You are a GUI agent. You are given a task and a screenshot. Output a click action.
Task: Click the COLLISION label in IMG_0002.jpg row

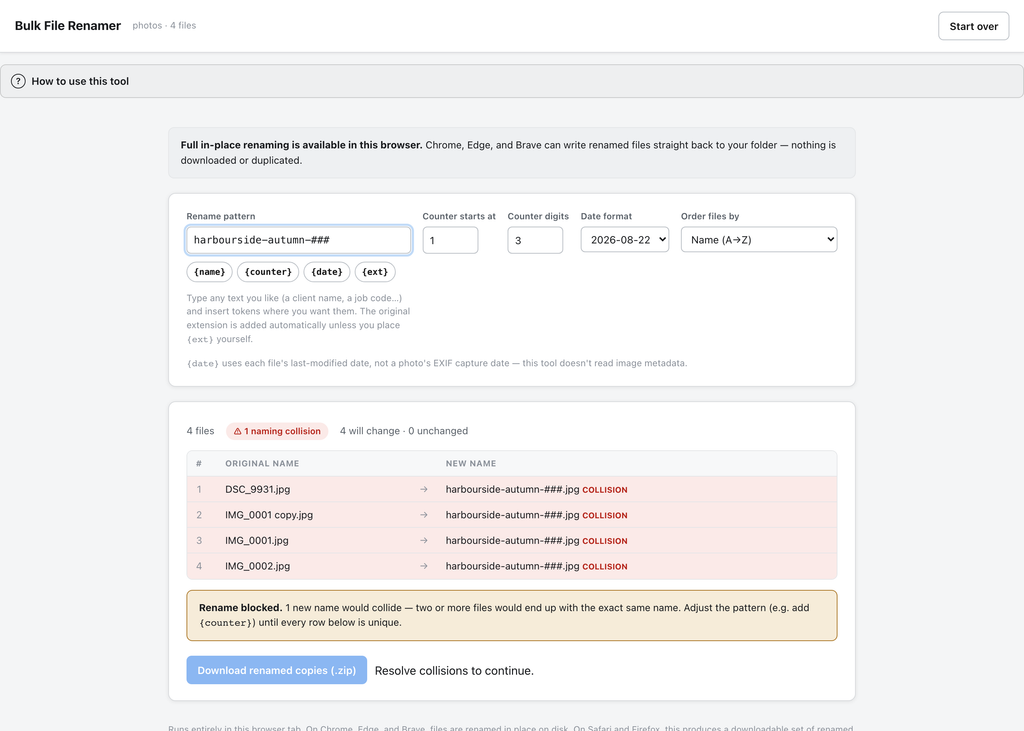click(605, 566)
